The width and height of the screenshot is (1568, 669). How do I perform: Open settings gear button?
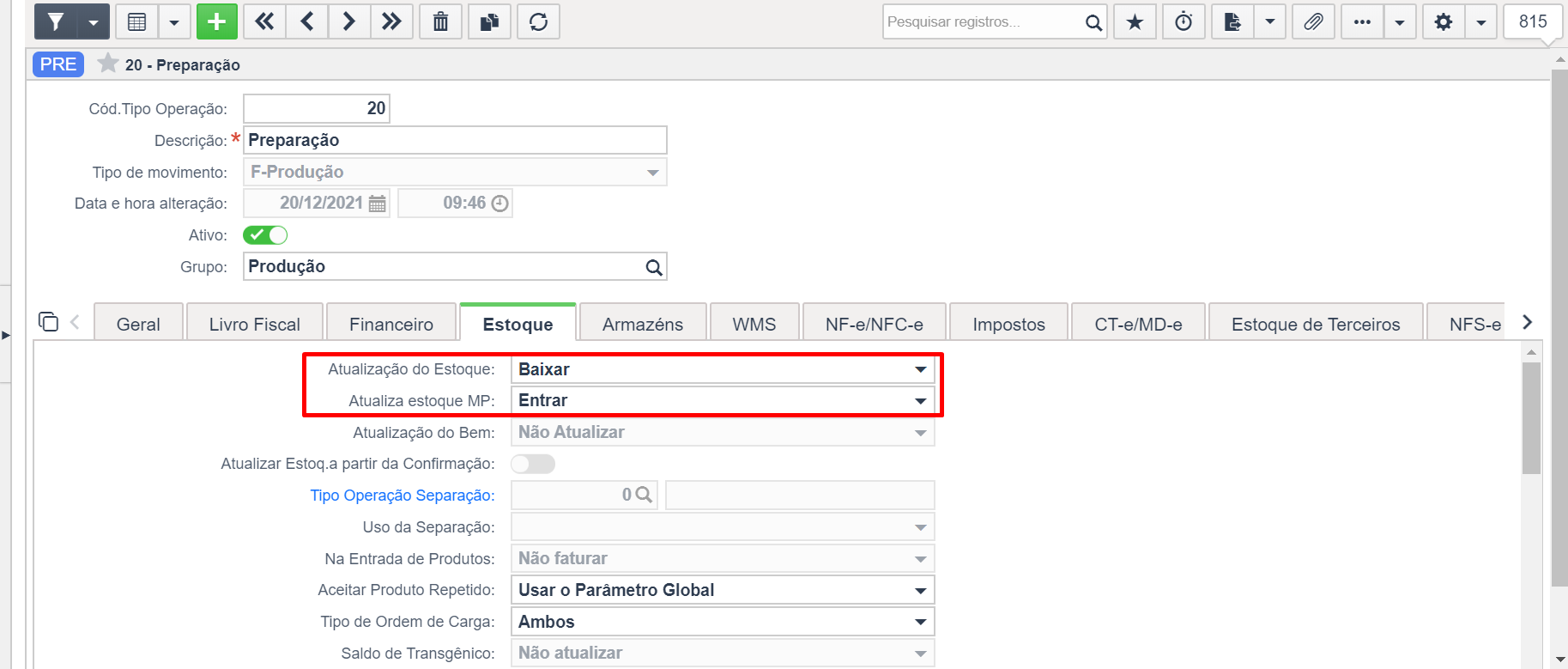[x=1444, y=21]
